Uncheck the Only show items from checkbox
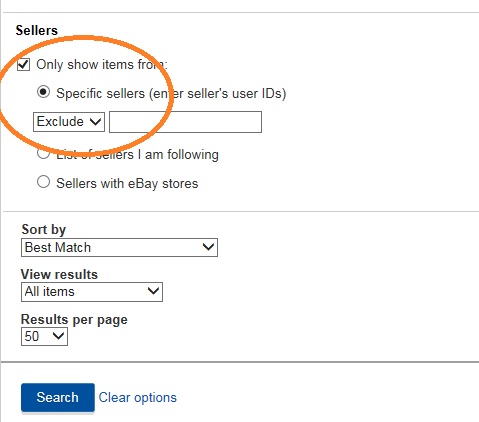This screenshot has width=479, height=422. tap(23, 65)
